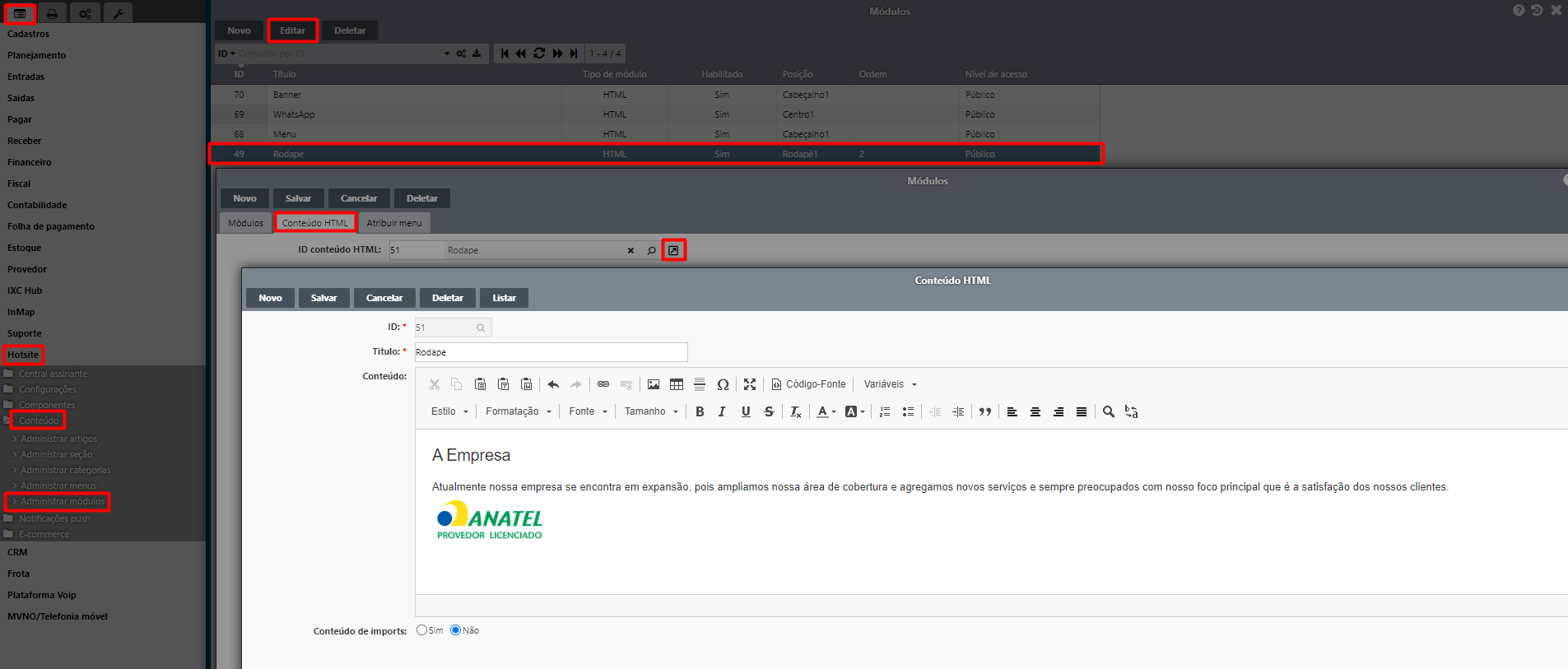Open Replace tool in editor
The width and height of the screenshot is (1568, 669).
coord(1132,411)
